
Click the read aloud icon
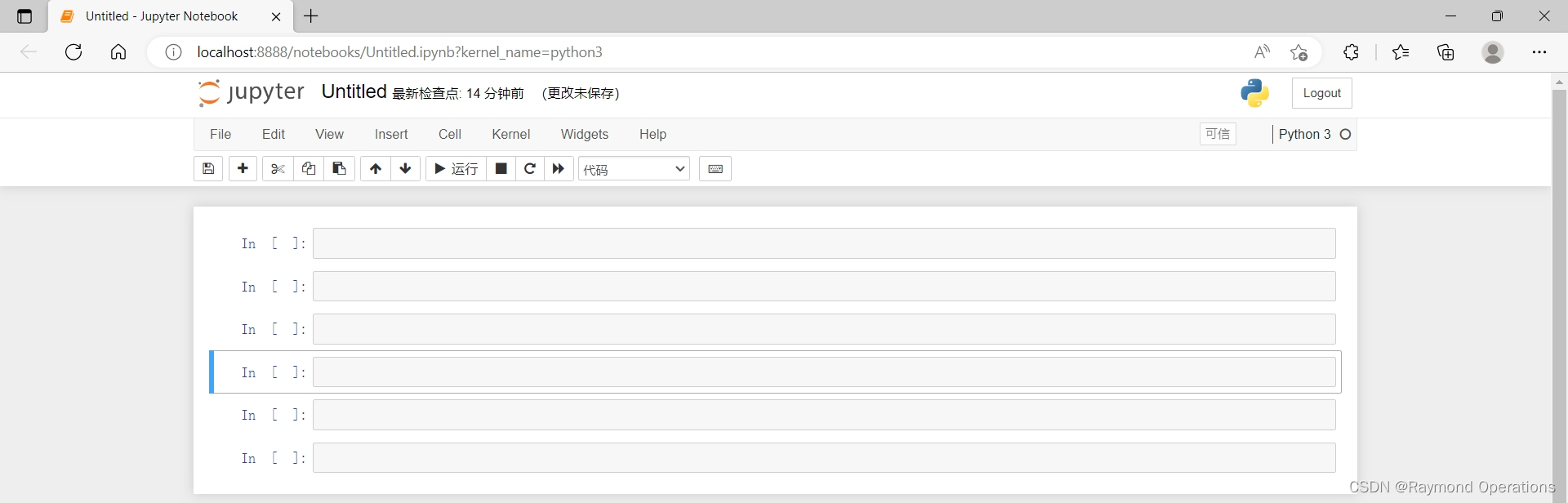coord(1262,52)
